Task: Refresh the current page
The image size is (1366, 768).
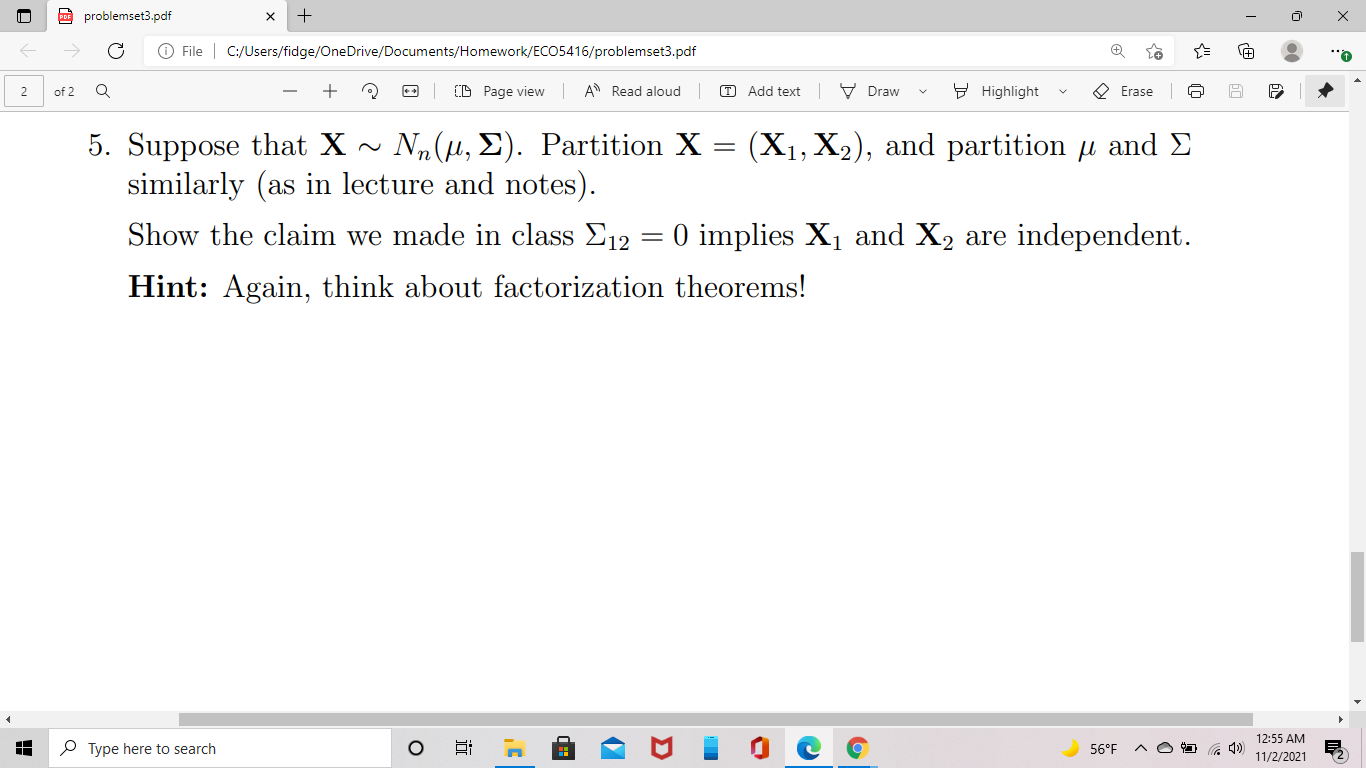Action: (x=115, y=51)
